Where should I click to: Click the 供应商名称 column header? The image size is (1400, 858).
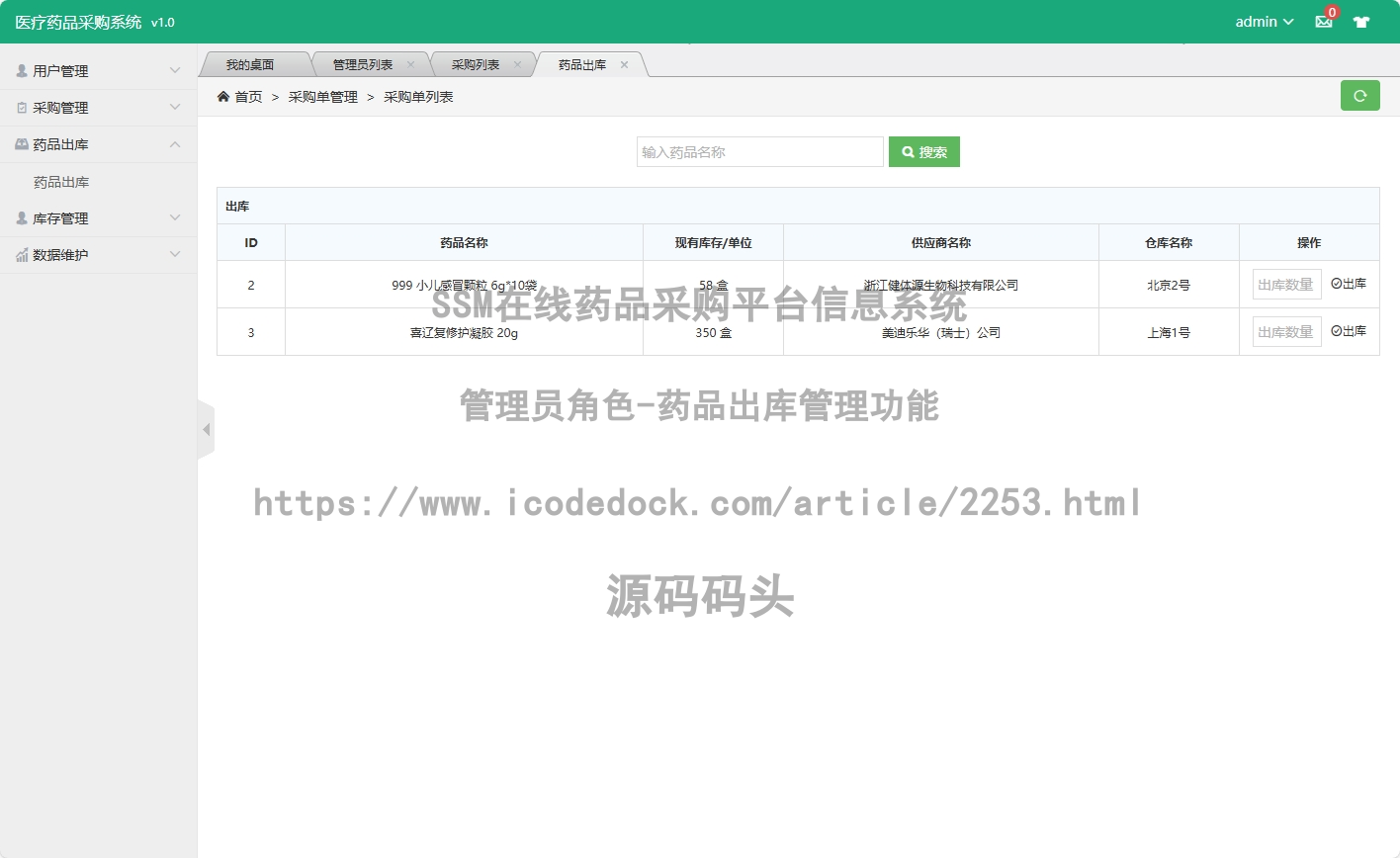click(x=940, y=243)
